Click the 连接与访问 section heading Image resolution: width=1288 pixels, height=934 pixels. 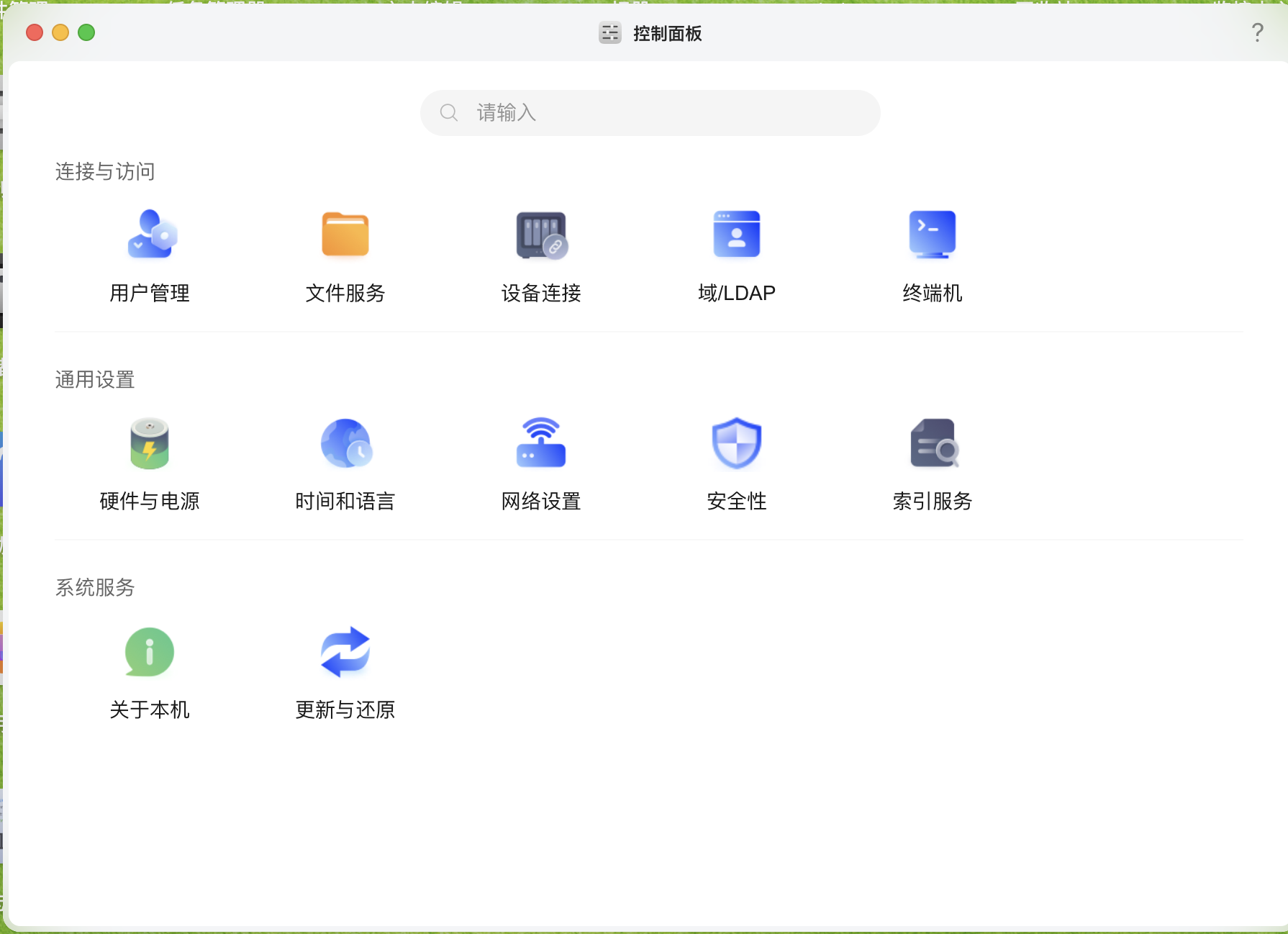pyautogui.click(x=105, y=171)
